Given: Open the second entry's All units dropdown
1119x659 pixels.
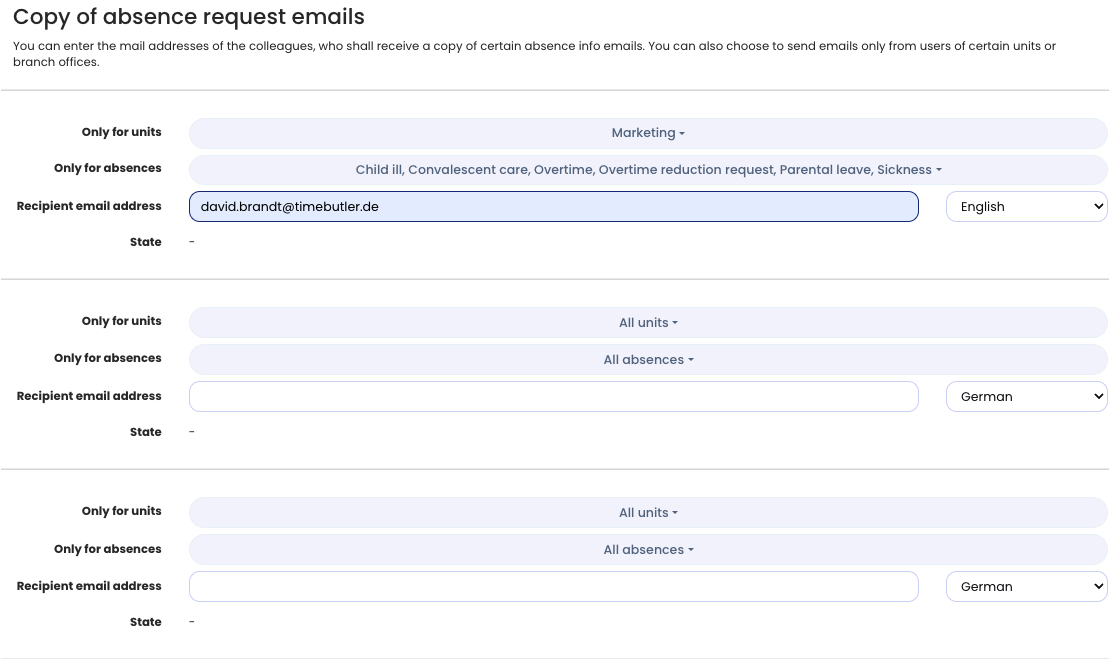Looking at the screenshot, I should [x=648, y=322].
